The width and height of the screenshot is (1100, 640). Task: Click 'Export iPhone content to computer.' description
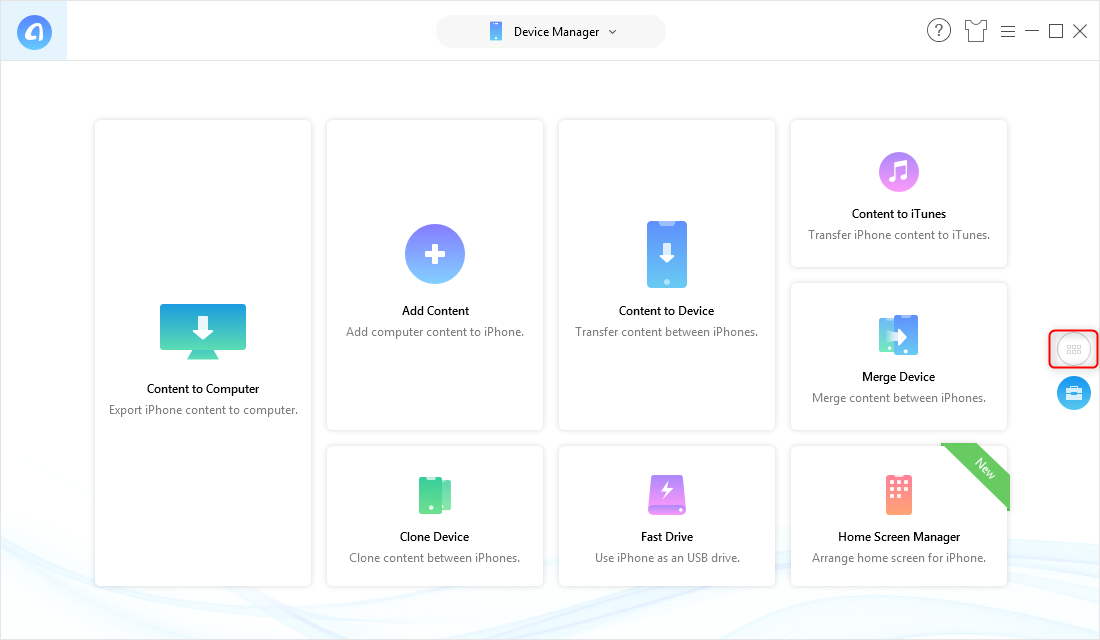[x=203, y=410]
